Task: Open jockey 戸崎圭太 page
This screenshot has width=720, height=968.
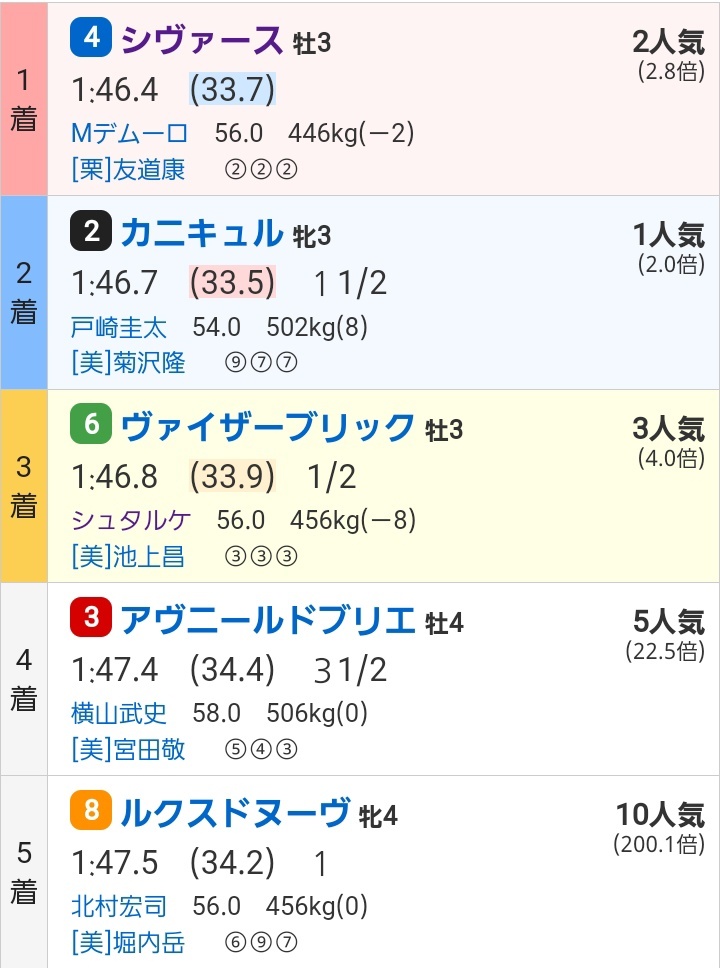Action: 119,327
